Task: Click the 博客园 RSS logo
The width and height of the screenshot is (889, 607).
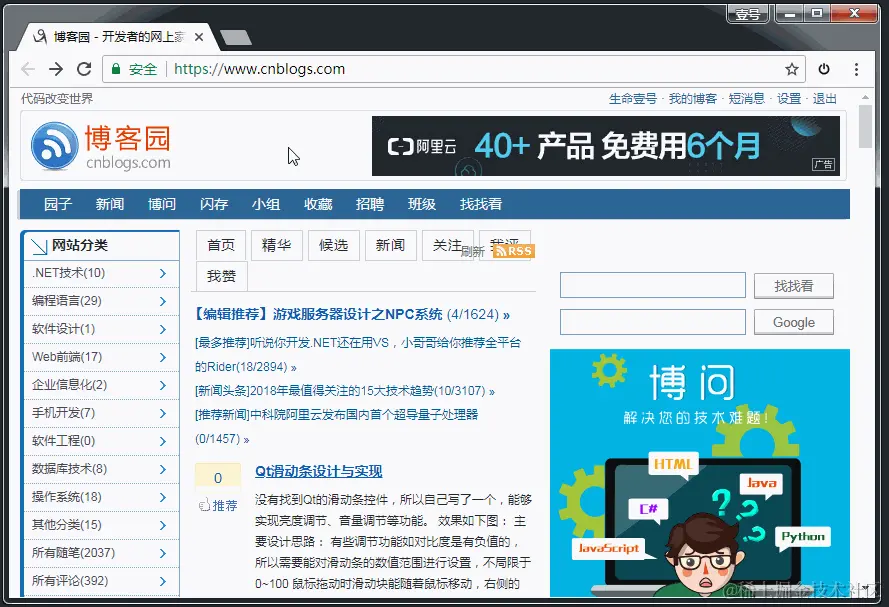Action: point(54,146)
